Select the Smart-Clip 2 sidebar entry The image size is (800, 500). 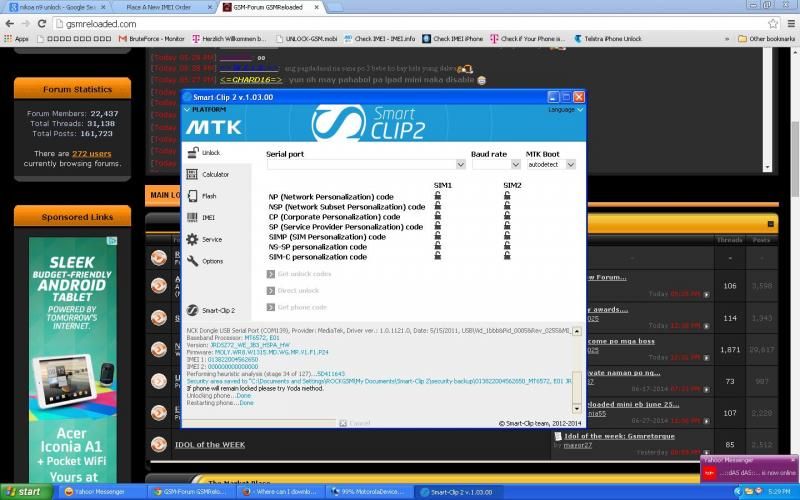(x=211, y=310)
